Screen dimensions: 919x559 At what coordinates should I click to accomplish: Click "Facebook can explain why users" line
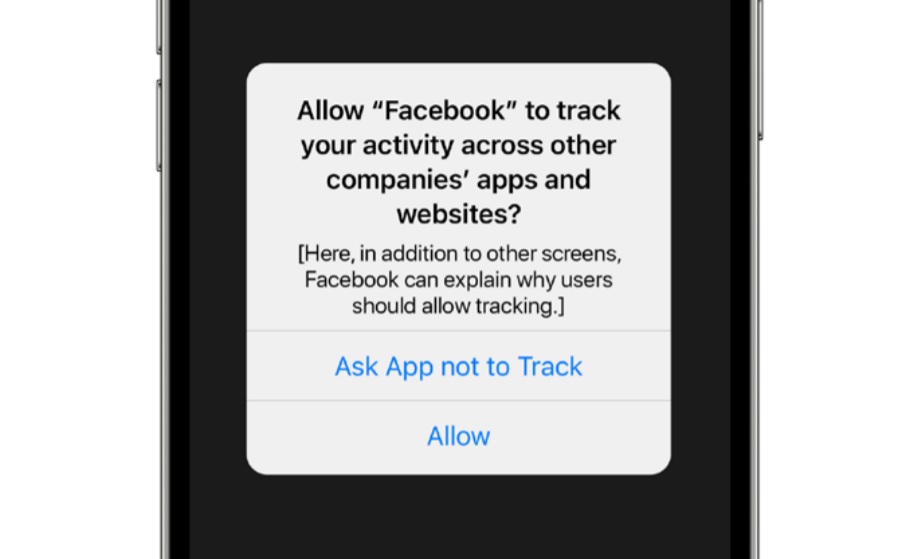point(458,280)
